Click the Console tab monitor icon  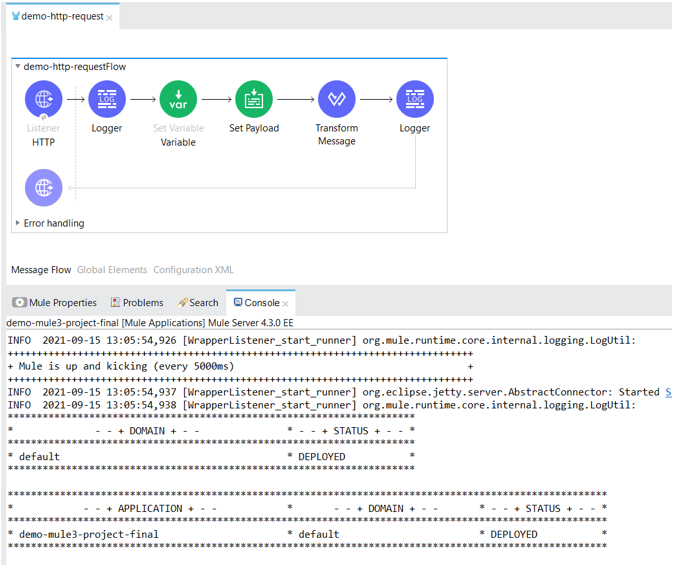238,302
